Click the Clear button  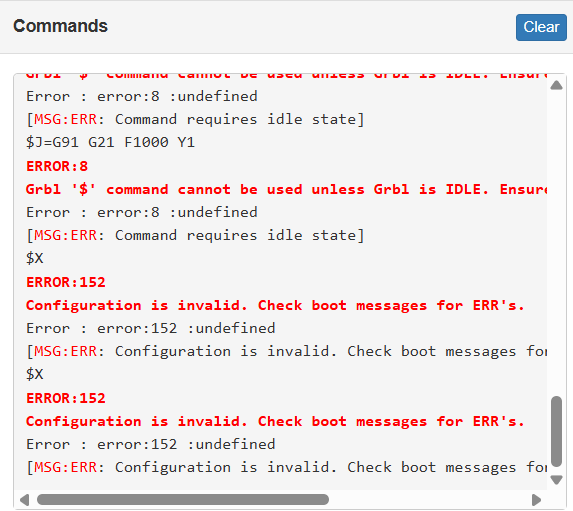point(541,27)
